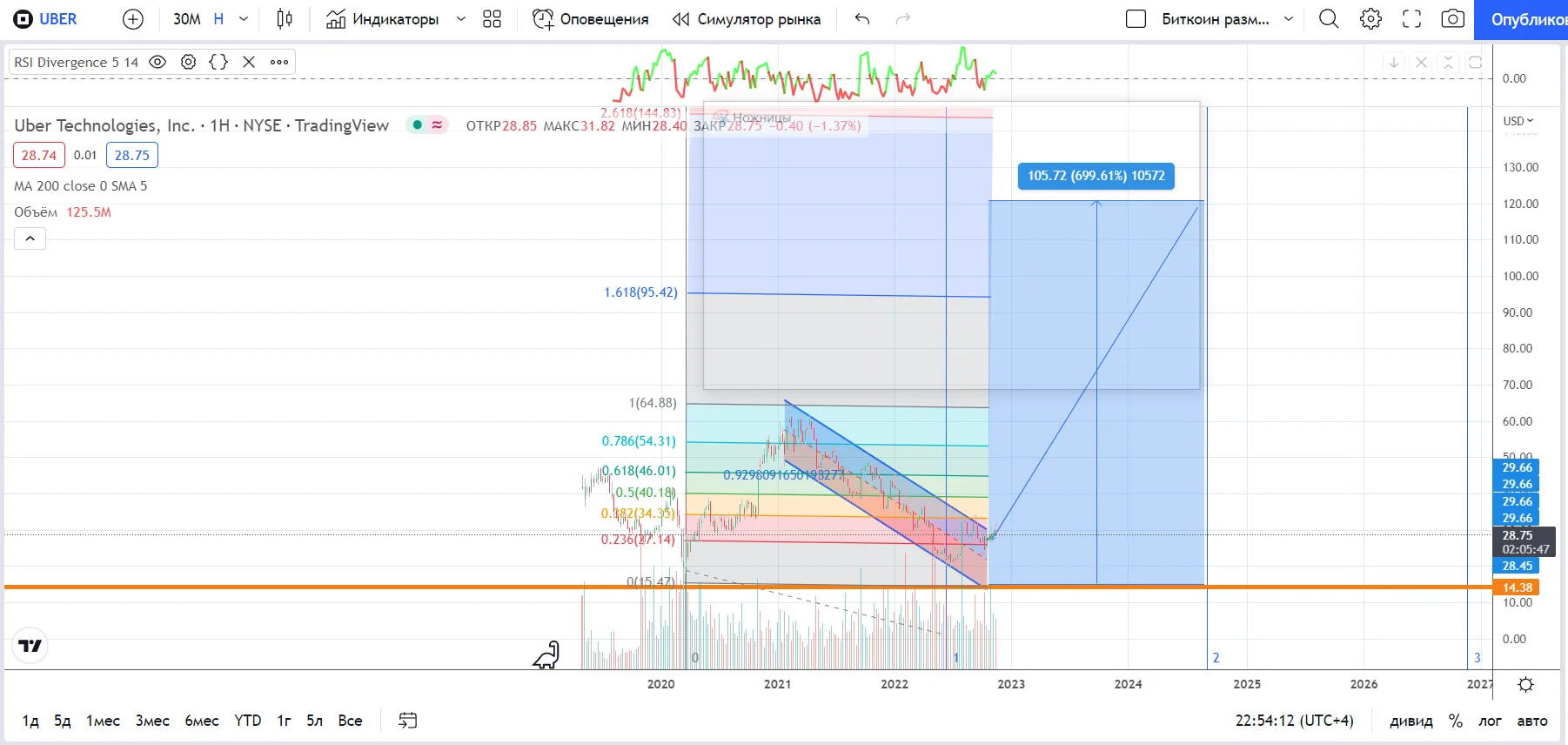The height and width of the screenshot is (745, 1568).
Task: Tick the checkbox beside the Биткоин layout name
Action: 1136,19
